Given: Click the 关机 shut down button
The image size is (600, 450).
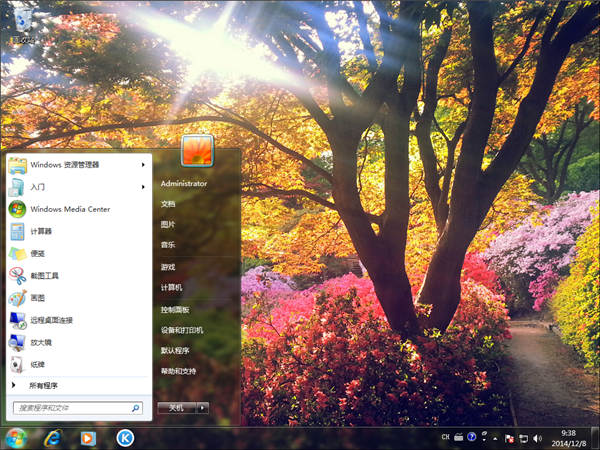Looking at the screenshot, I should click(177, 408).
